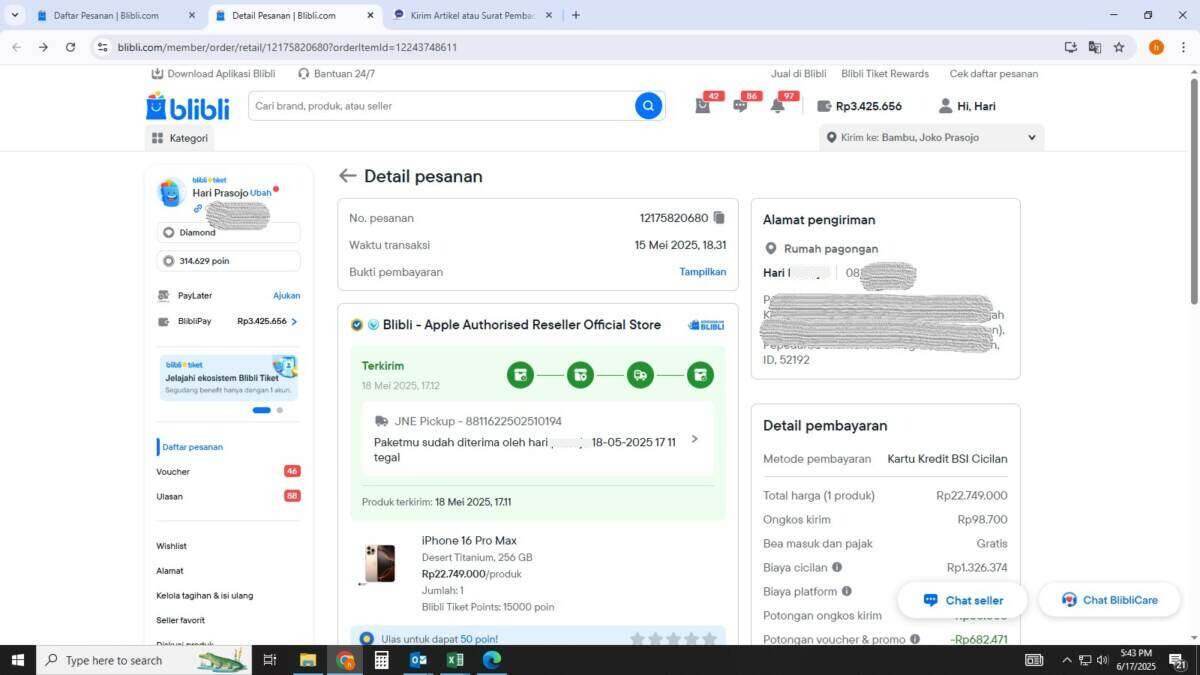This screenshot has width=1200, height=675.
Task: Click the info icon next to Biaya cicilan
Action: coord(837,567)
